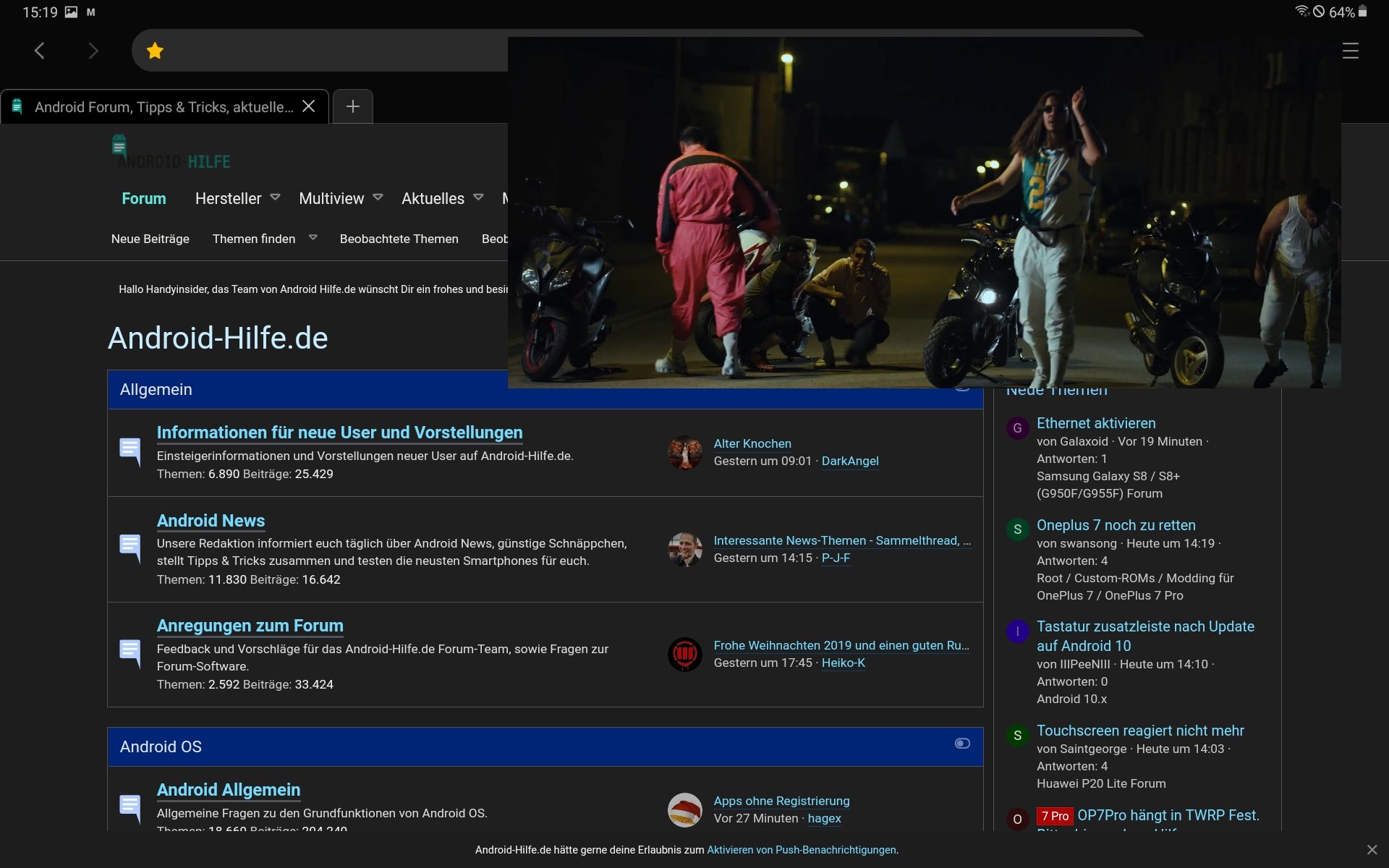
Task: Open Touchscreen reagiert nicht mehr thread
Action: tap(1140, 731)
